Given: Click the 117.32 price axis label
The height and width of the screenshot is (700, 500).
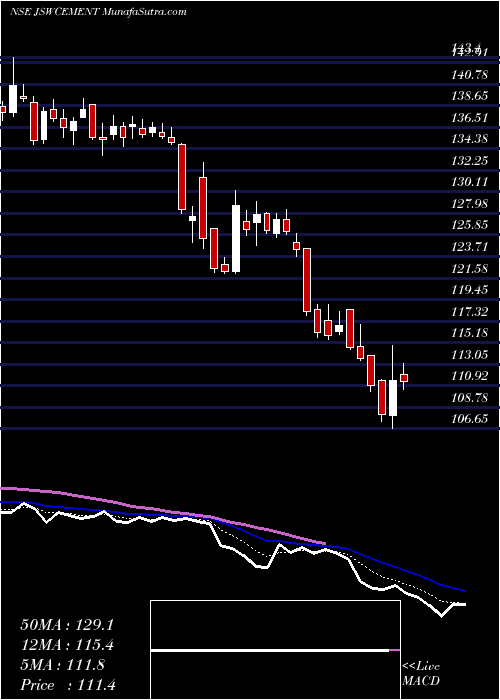Looking at the screenshot, I should tap(470, 311).
